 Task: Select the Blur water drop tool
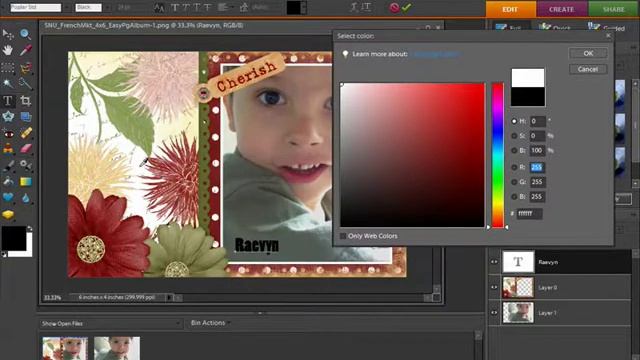25,198
